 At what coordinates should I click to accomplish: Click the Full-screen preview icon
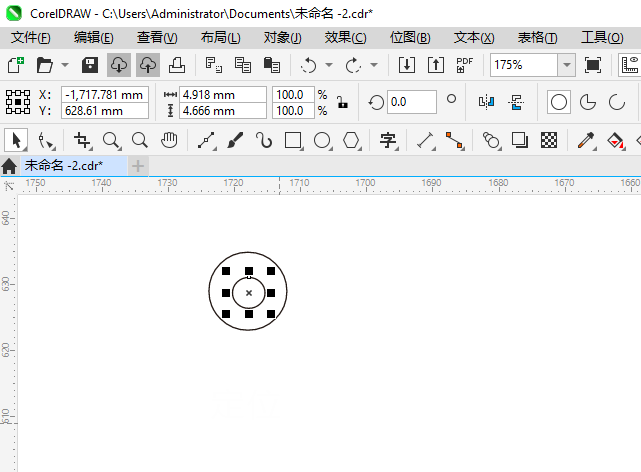593,65
